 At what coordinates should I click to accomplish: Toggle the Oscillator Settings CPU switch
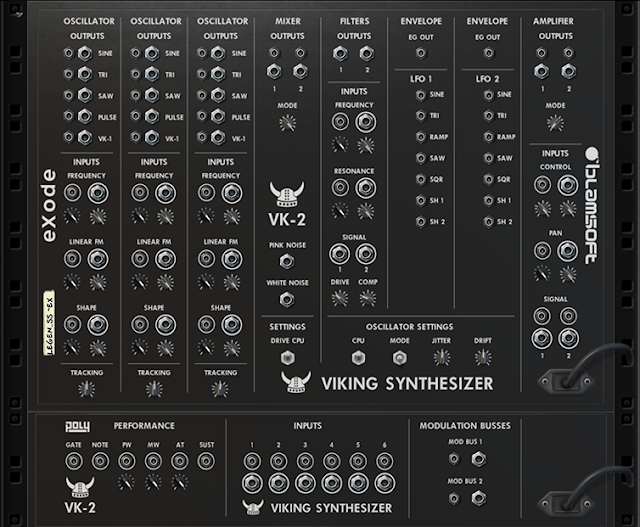click(x=358, y=358)
